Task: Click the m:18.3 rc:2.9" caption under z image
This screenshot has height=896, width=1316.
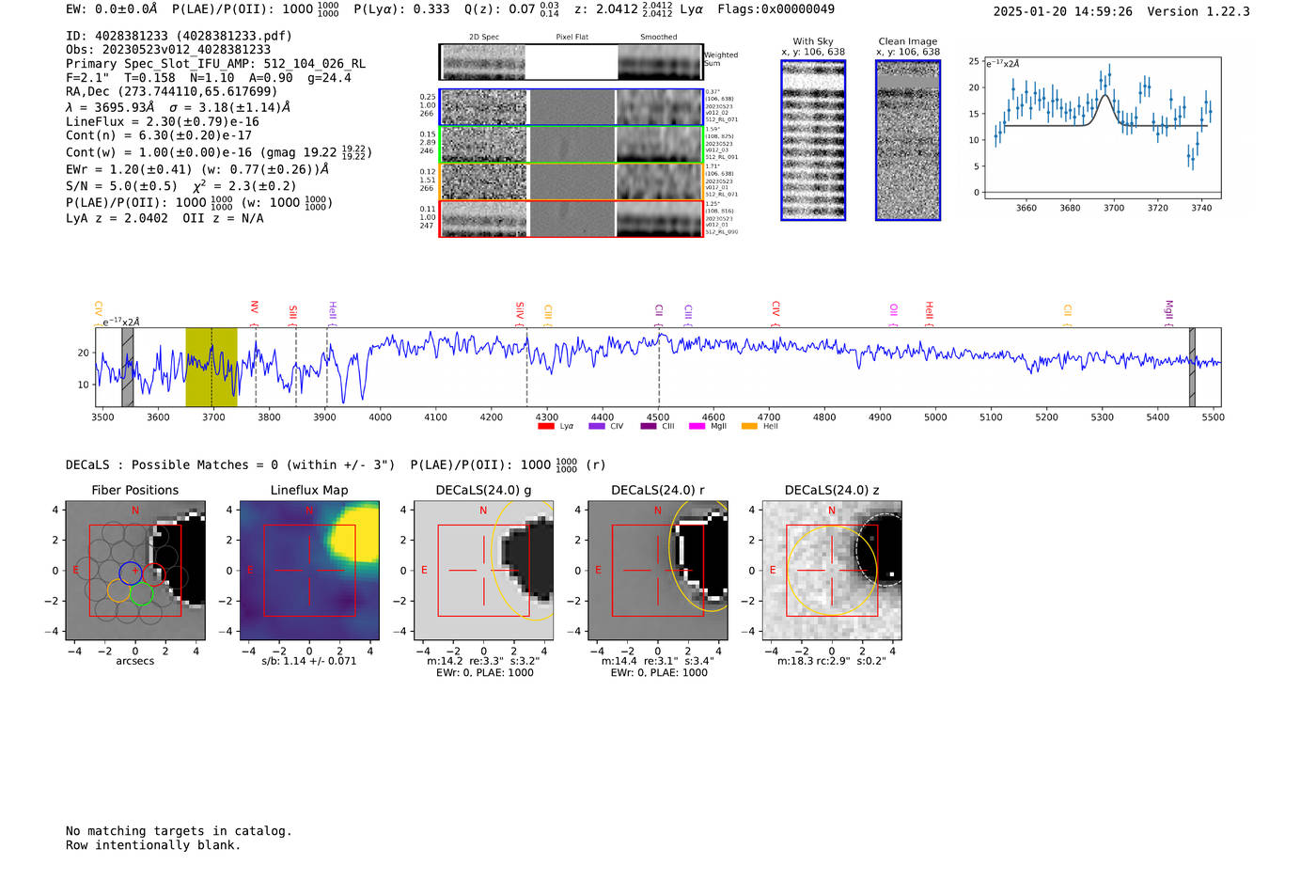Action: [x=832, y=661]
